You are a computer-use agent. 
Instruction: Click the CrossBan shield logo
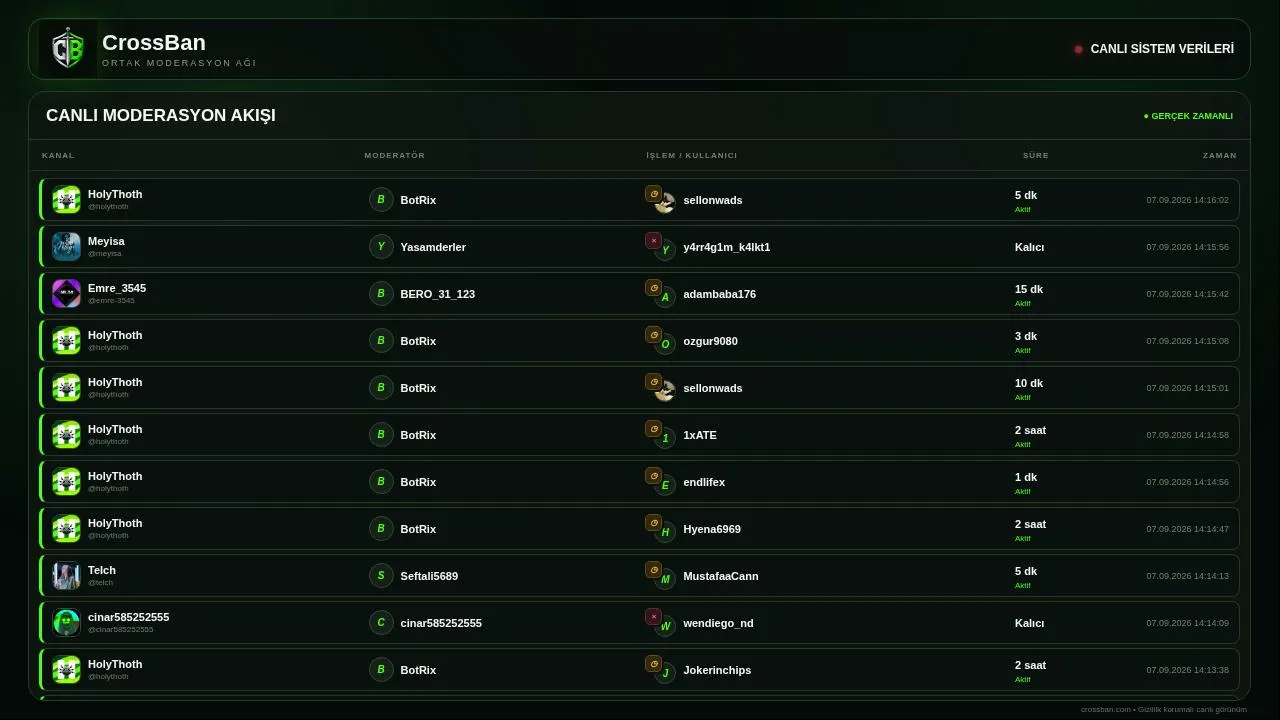point(68,49)
